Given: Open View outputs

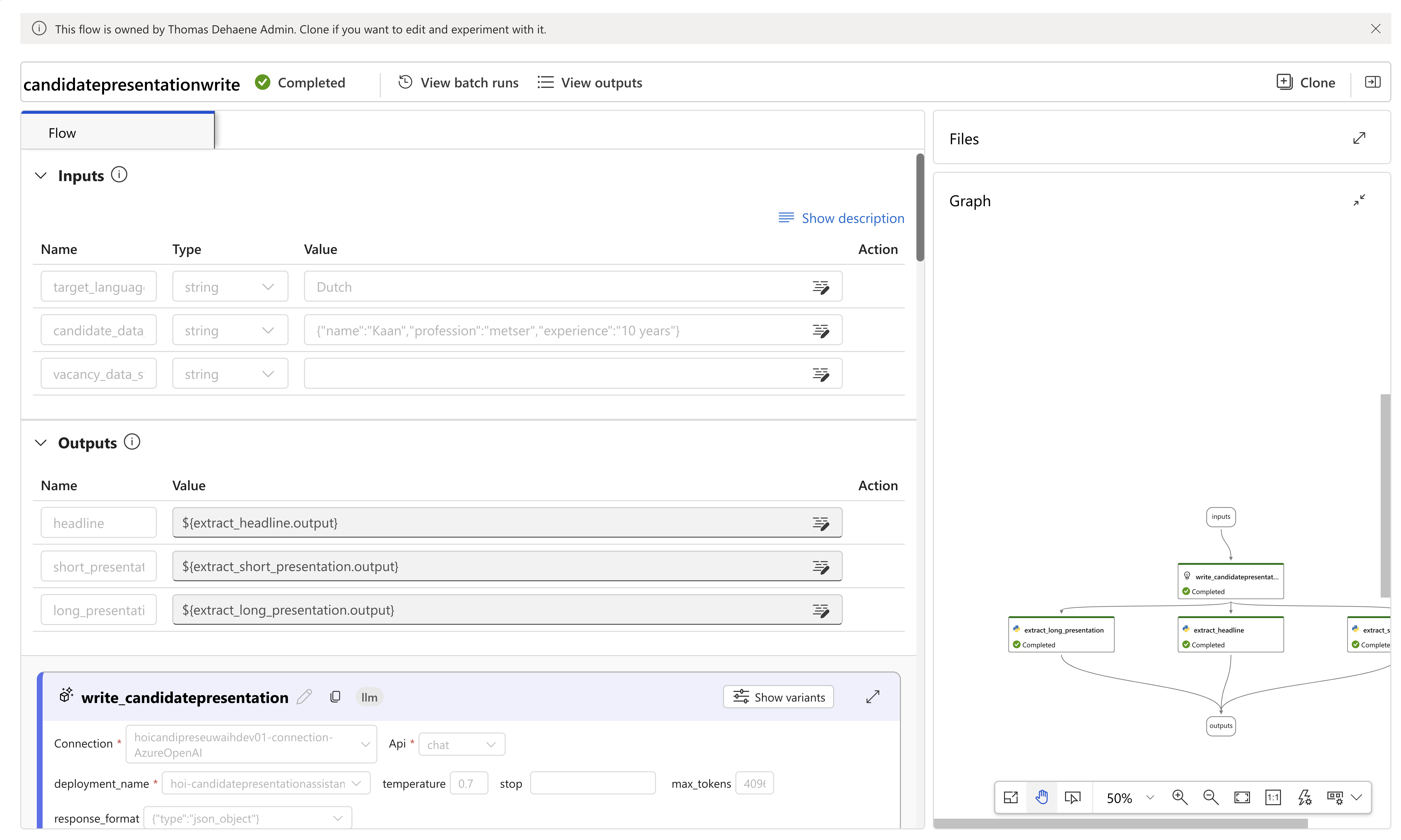Looking at the screenshot, I should pyautogui.click(x=590, y=83).
